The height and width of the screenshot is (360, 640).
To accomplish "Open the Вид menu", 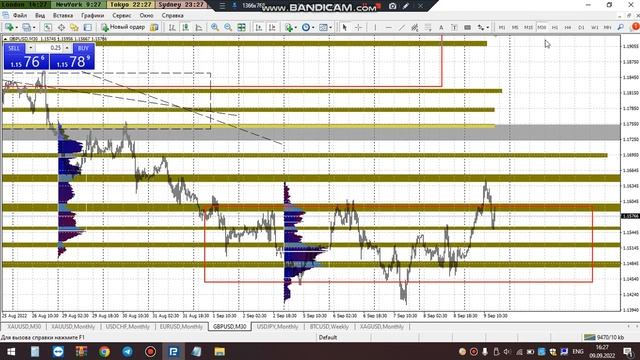I will click(x=40, y=16).
